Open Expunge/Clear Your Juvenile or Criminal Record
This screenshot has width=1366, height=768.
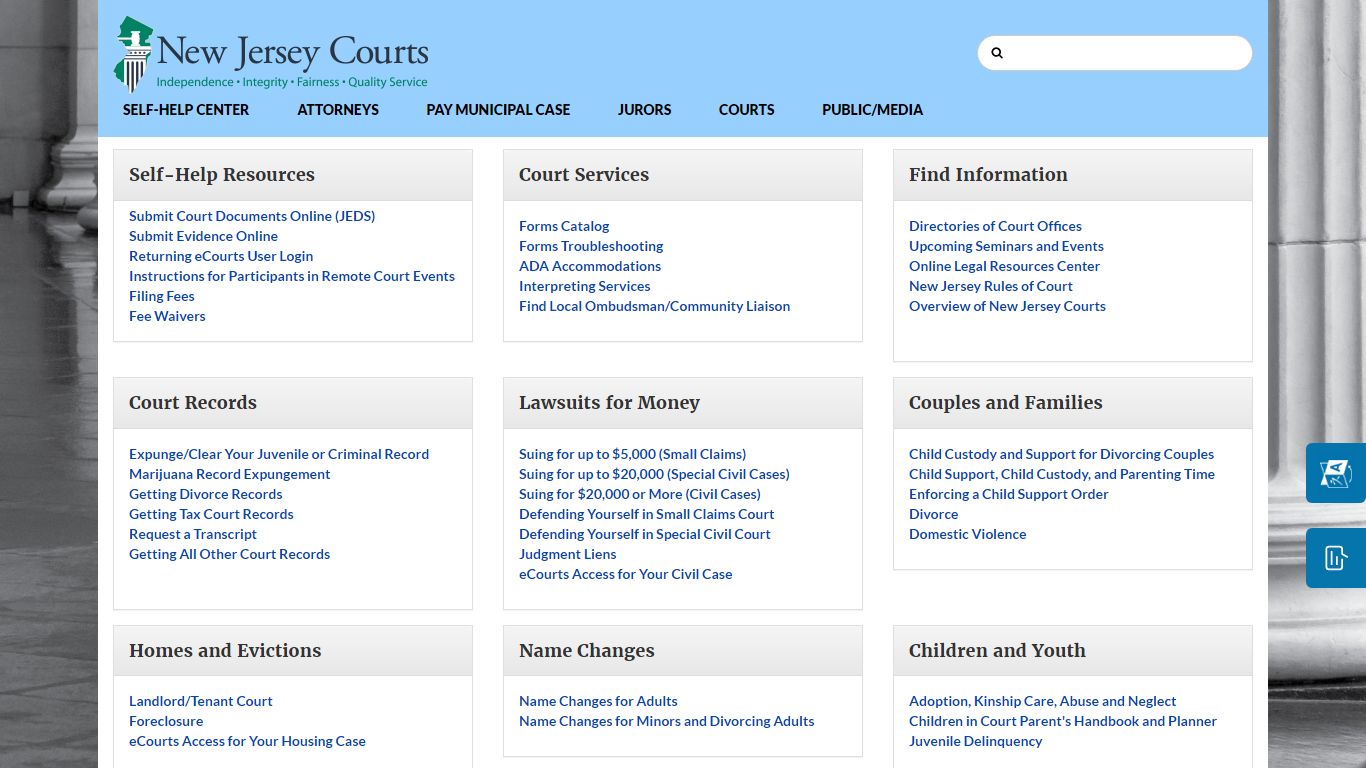[279, 454]
